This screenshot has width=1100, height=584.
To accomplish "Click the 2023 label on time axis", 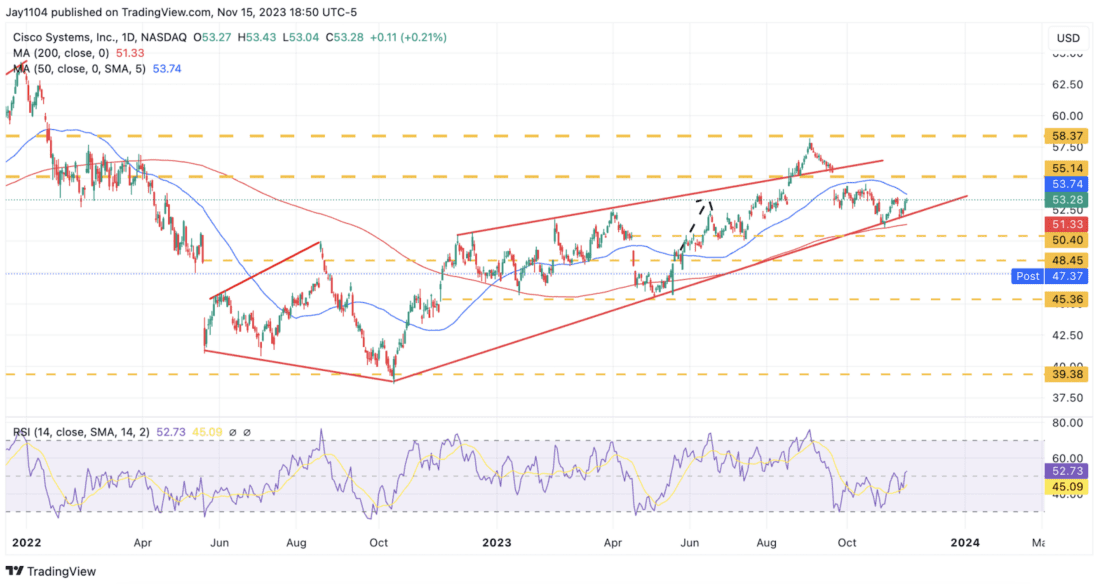I will click(496, 543).
